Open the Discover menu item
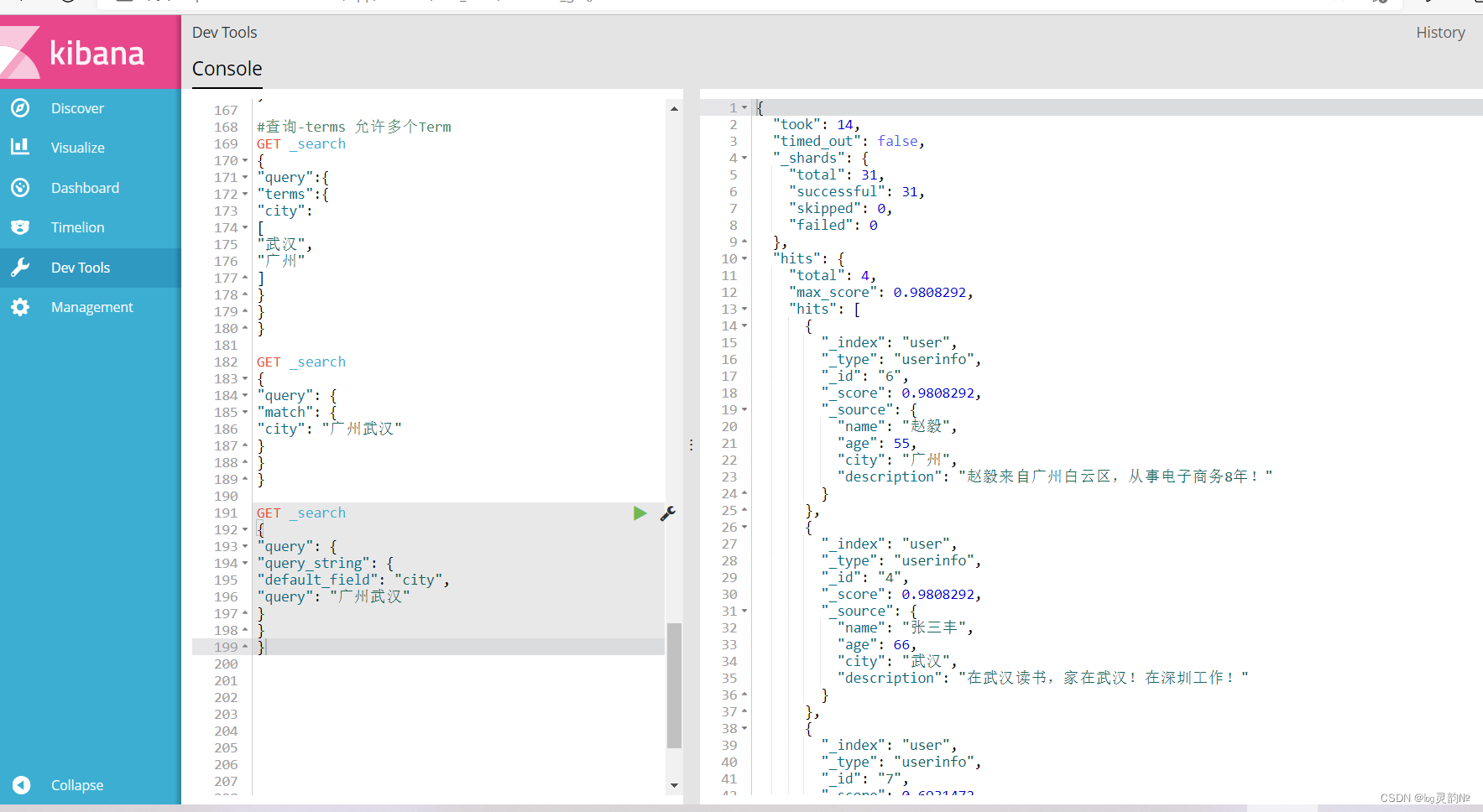 point(77,108)
